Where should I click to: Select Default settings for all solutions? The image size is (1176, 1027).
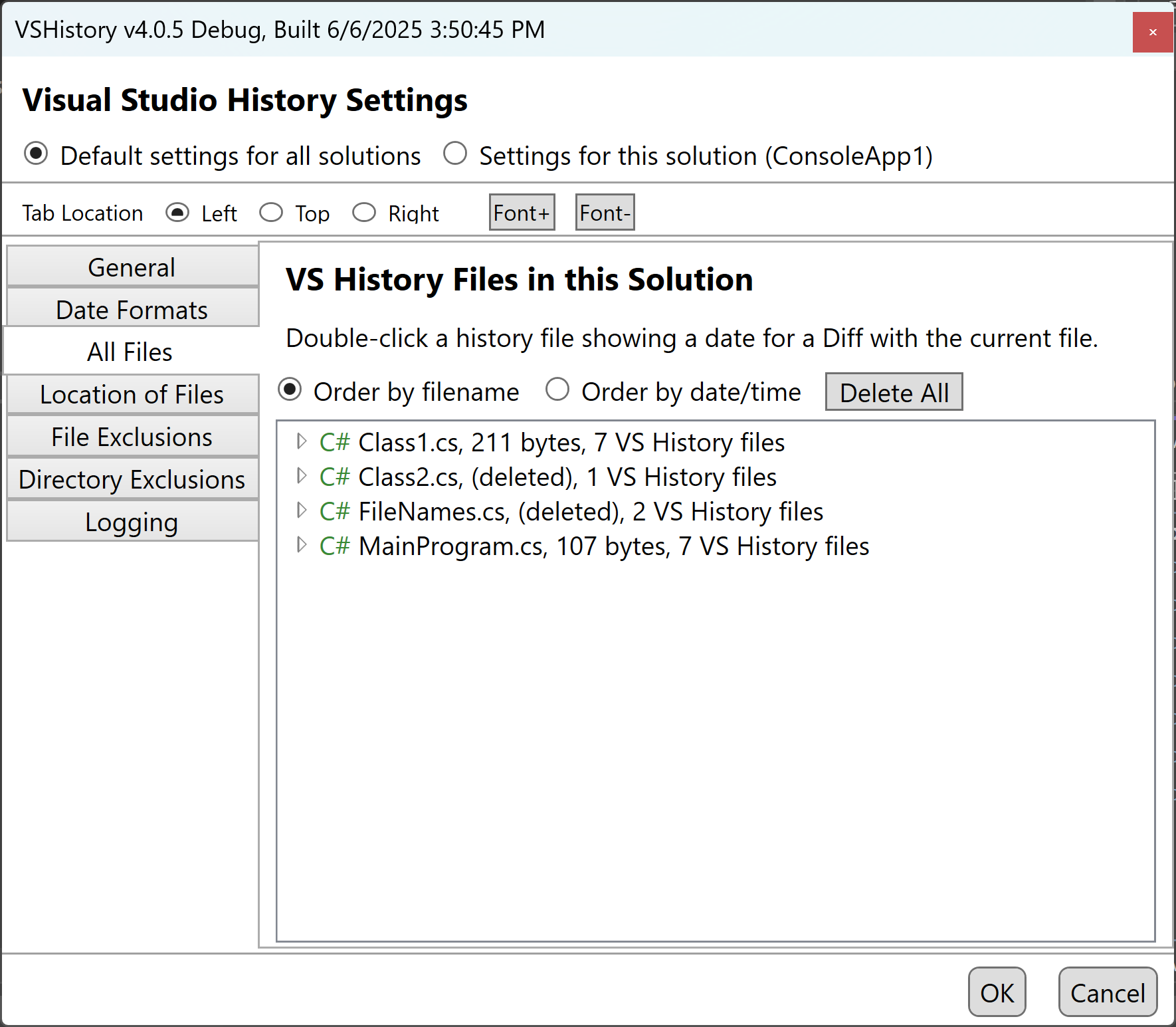point(35,154)
